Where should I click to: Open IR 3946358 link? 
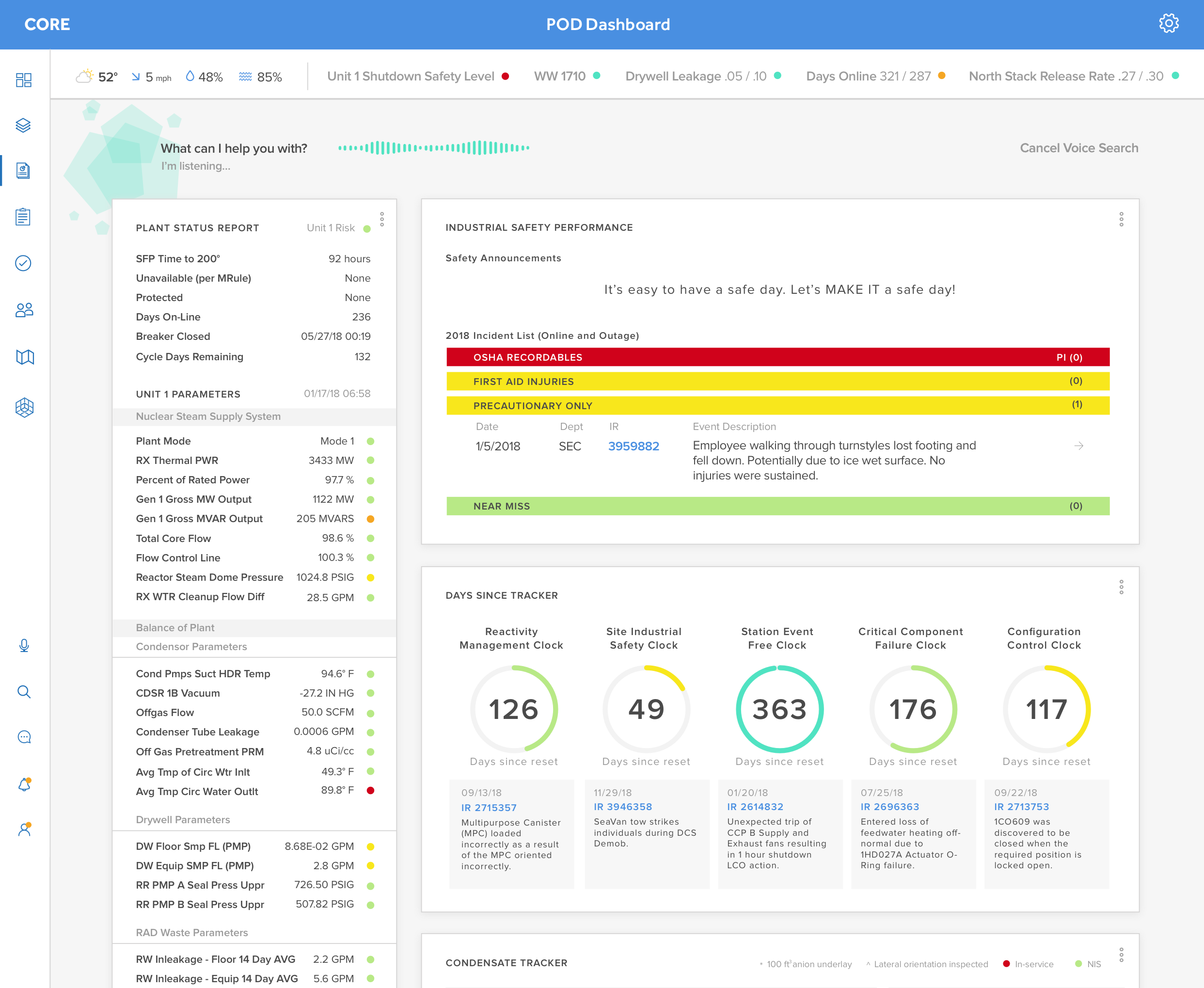tap(622, 807)
